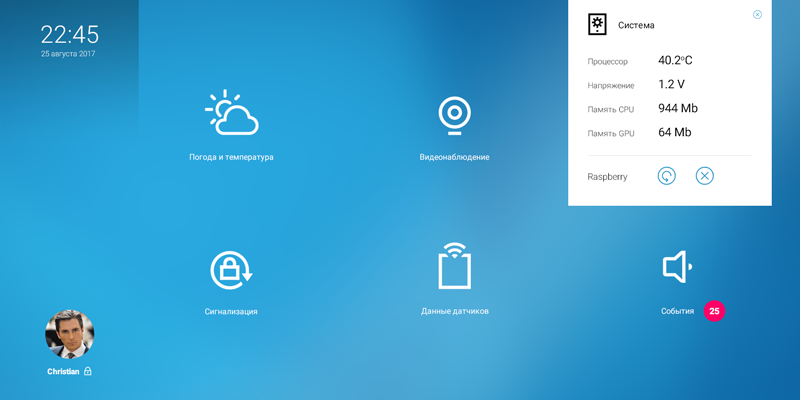Viewport: 800px width, 400px height.
Task: Click the Christian username text
Action: click(x=63, y=371)
